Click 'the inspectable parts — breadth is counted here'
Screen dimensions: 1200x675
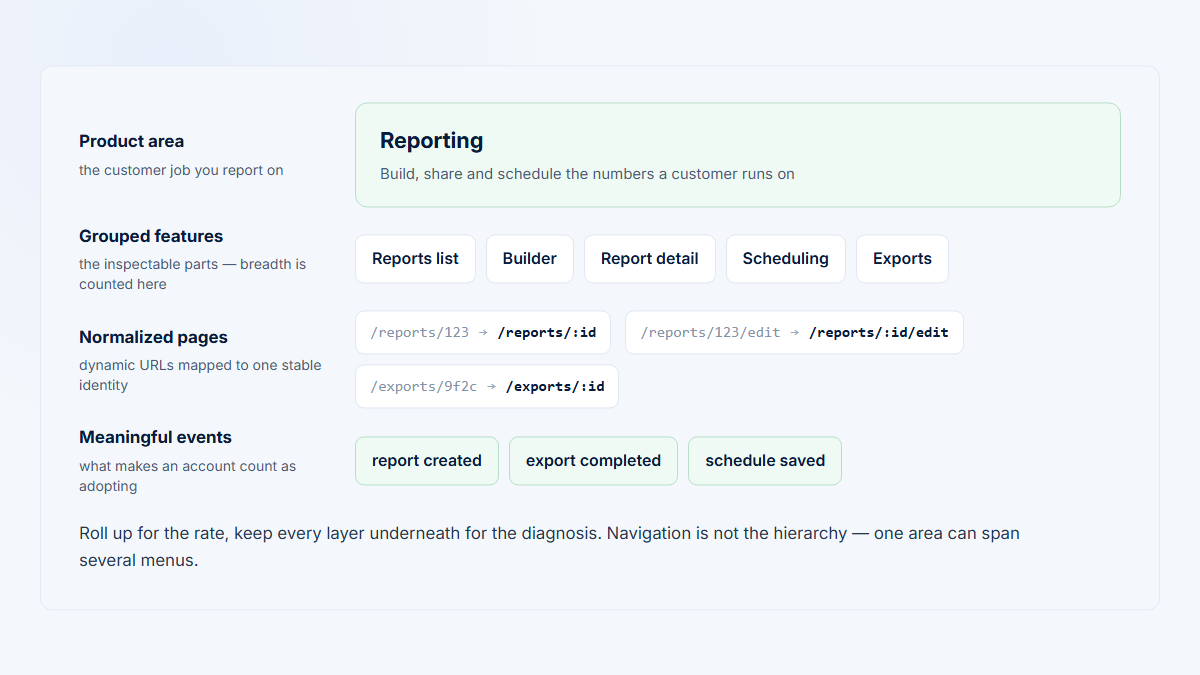[192, 274]
